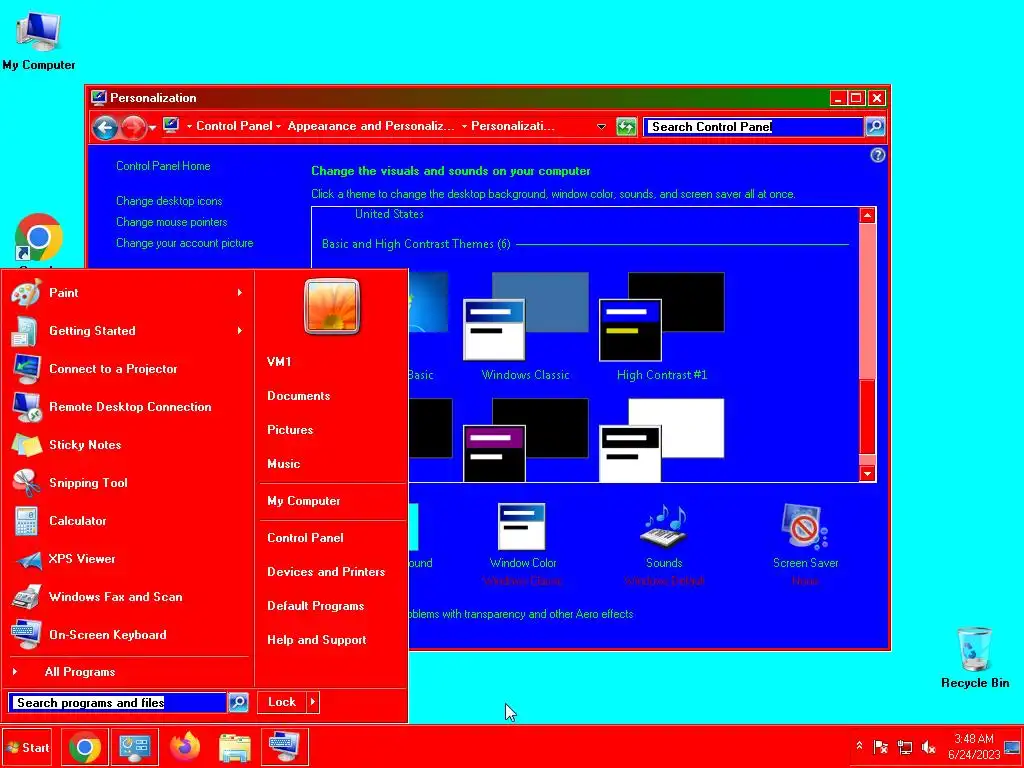Open Paint from the Start menu
The width and height of the screenshot is (1024, 768).
pyautogui.click(x=127, y=293)
